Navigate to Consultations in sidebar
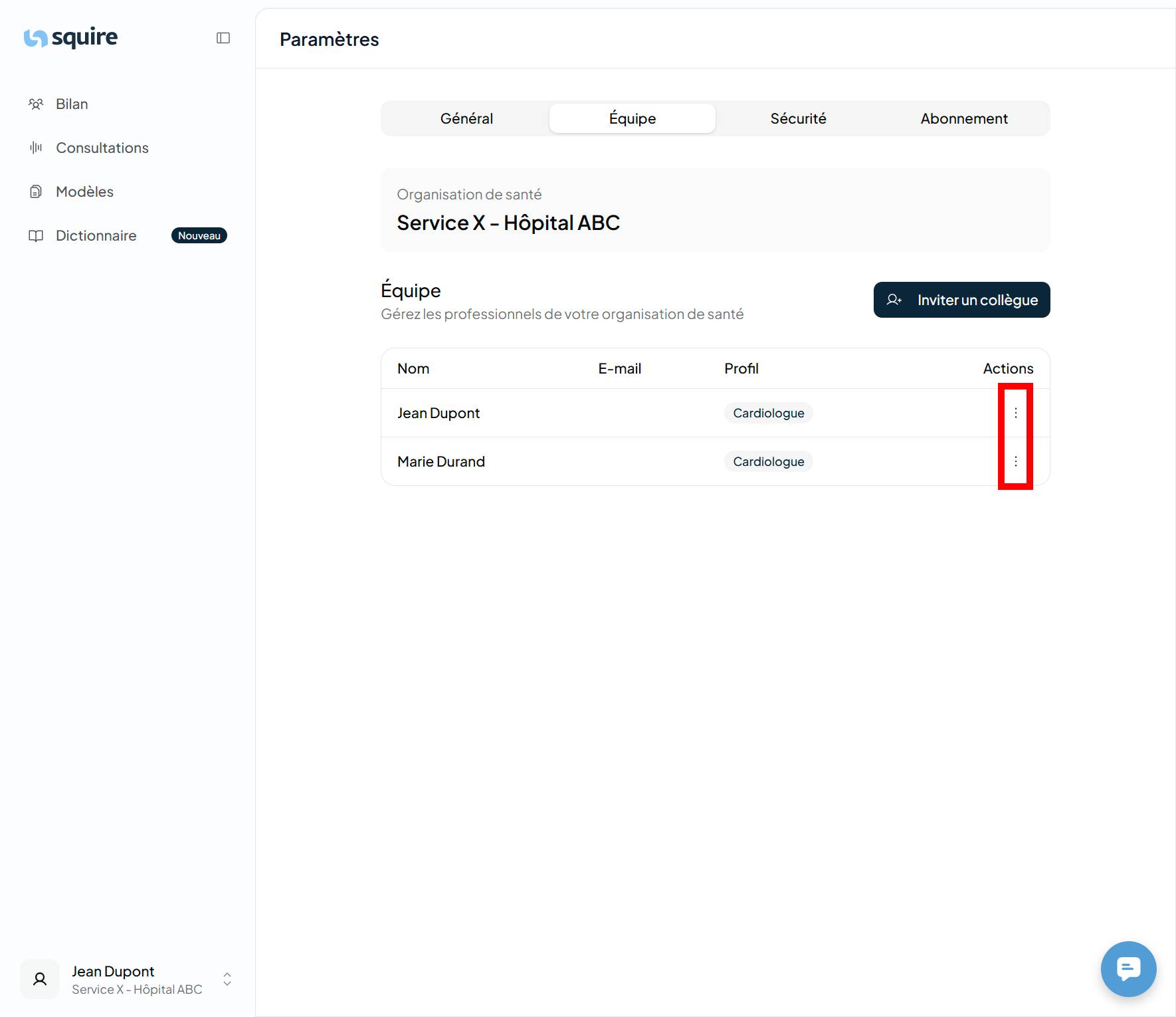 click(x=102, y=148)
